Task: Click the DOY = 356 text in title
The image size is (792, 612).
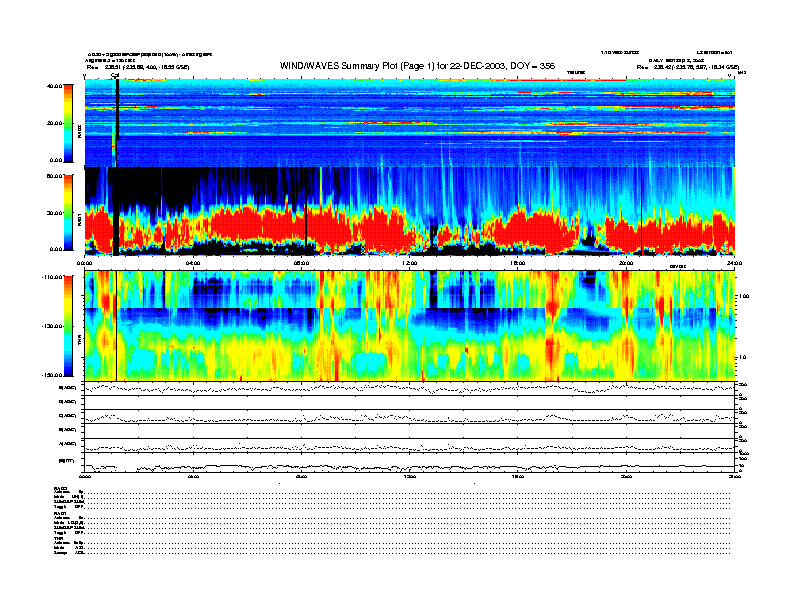Action: coord(533,66)
